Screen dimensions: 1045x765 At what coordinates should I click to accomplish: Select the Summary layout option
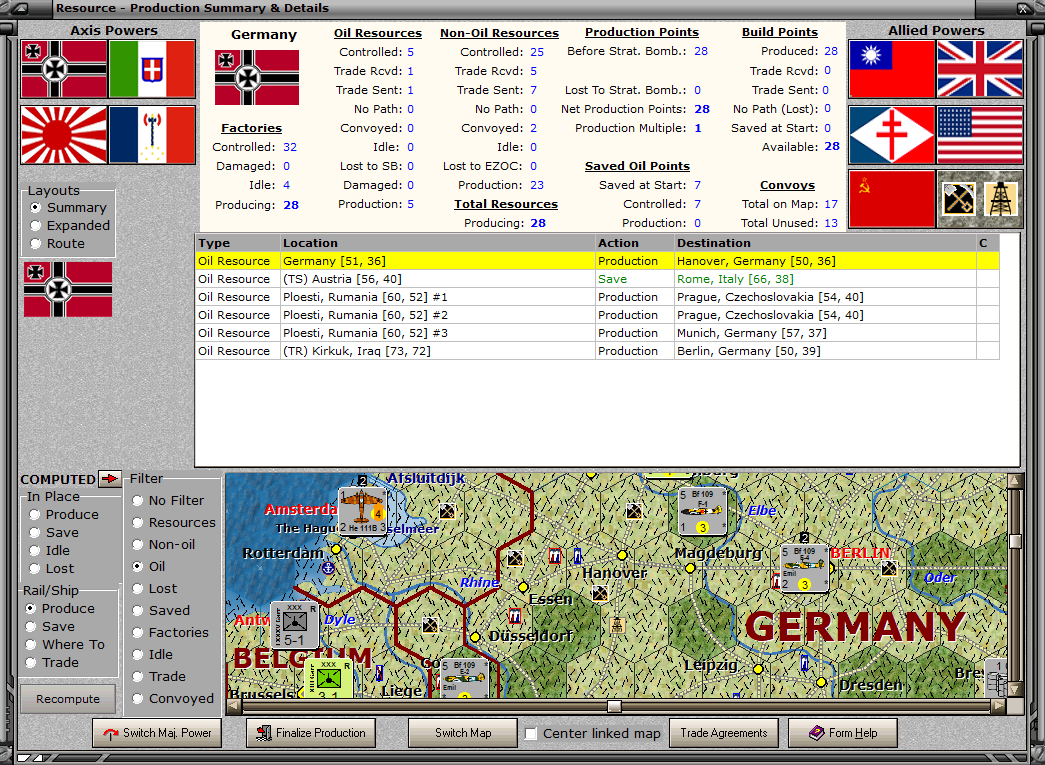click(68, 208)
